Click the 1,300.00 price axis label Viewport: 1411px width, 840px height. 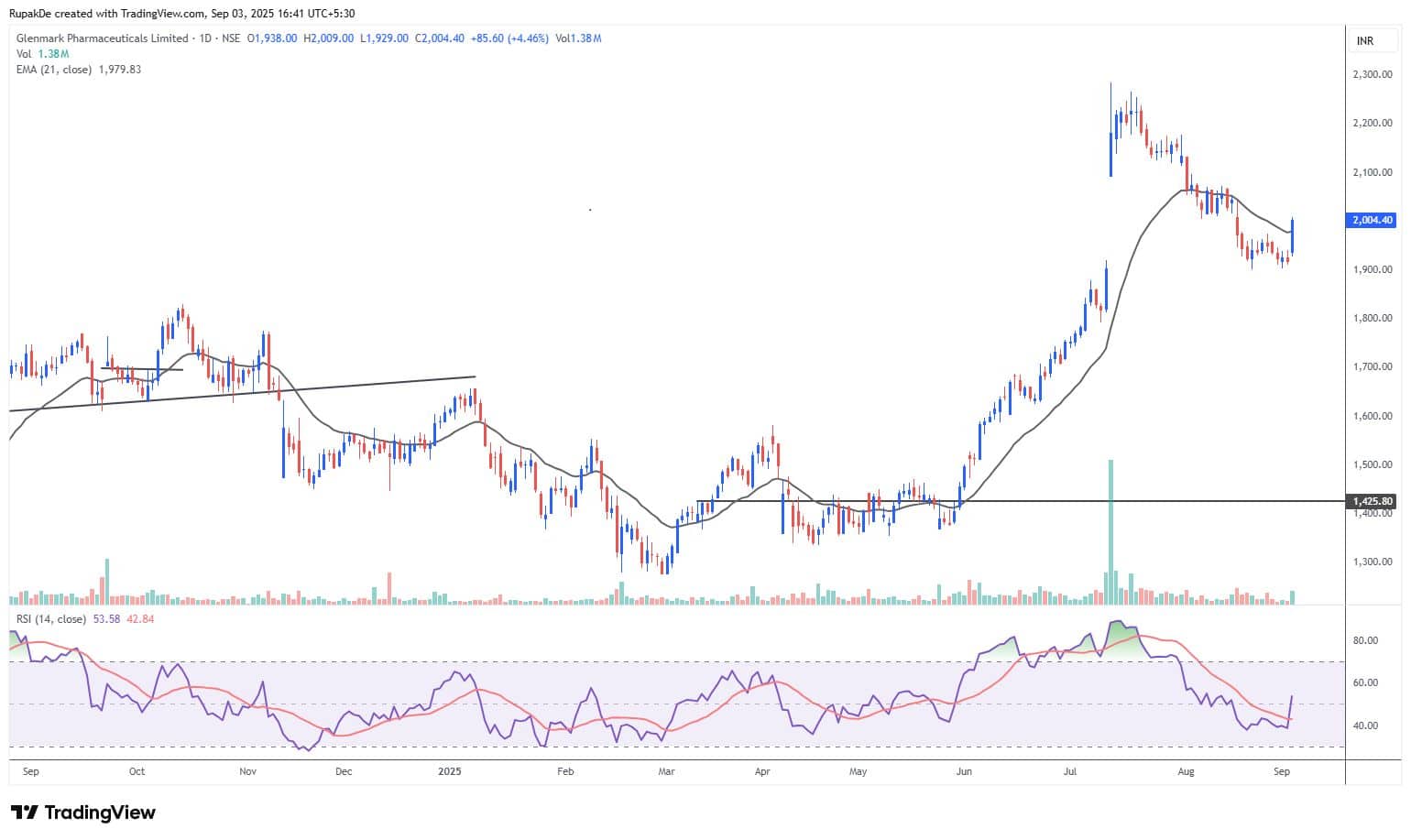tap(1373, 562)
